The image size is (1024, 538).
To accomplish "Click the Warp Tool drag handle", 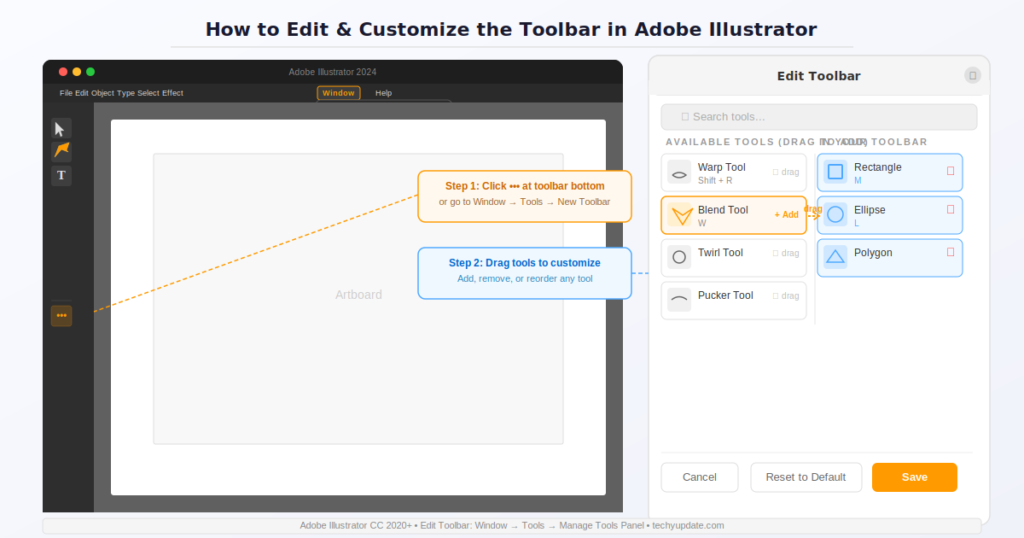I will pyautogui.click(x=786, y=172).
